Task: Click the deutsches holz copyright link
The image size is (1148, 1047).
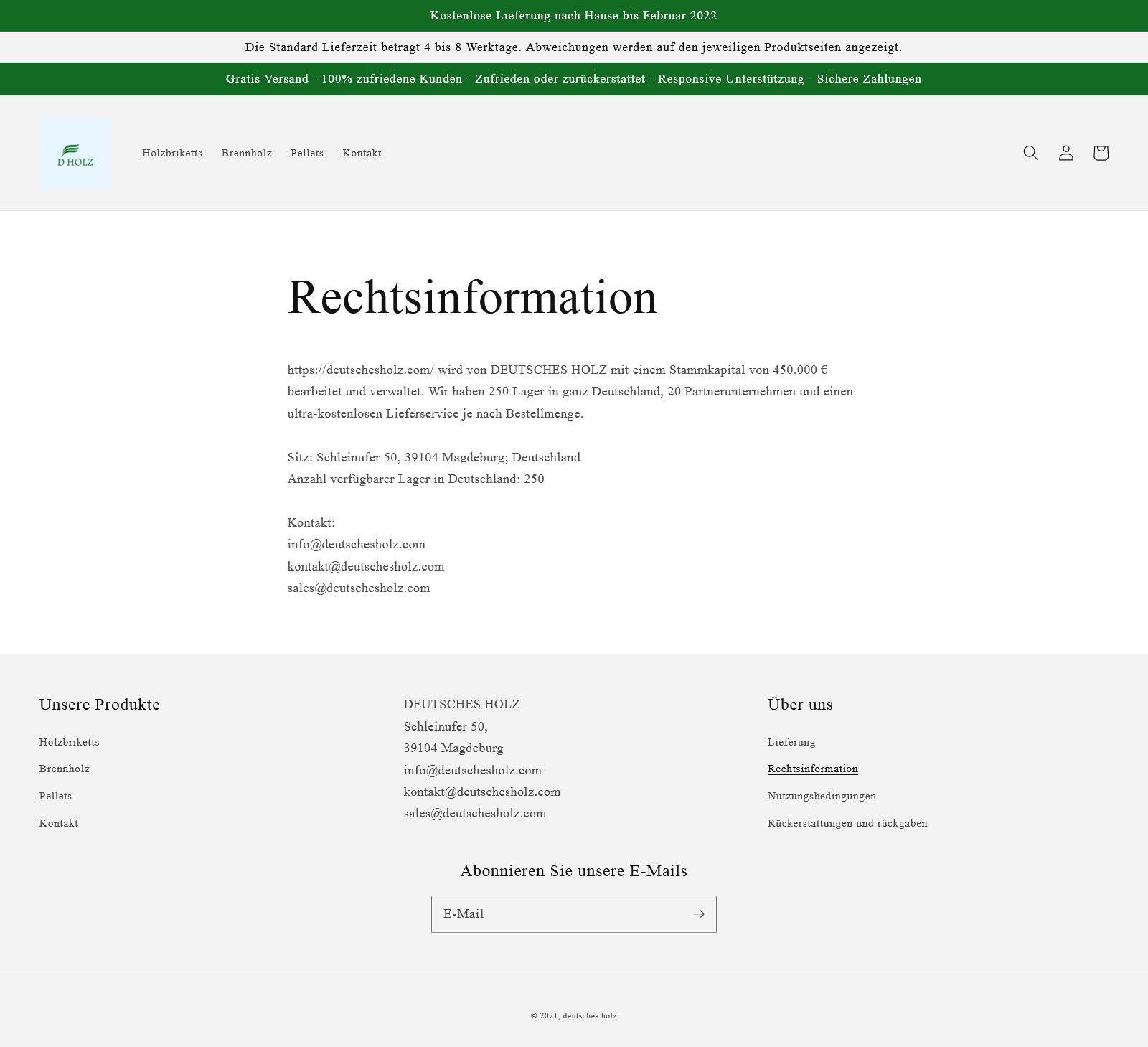Action: 590,1015
